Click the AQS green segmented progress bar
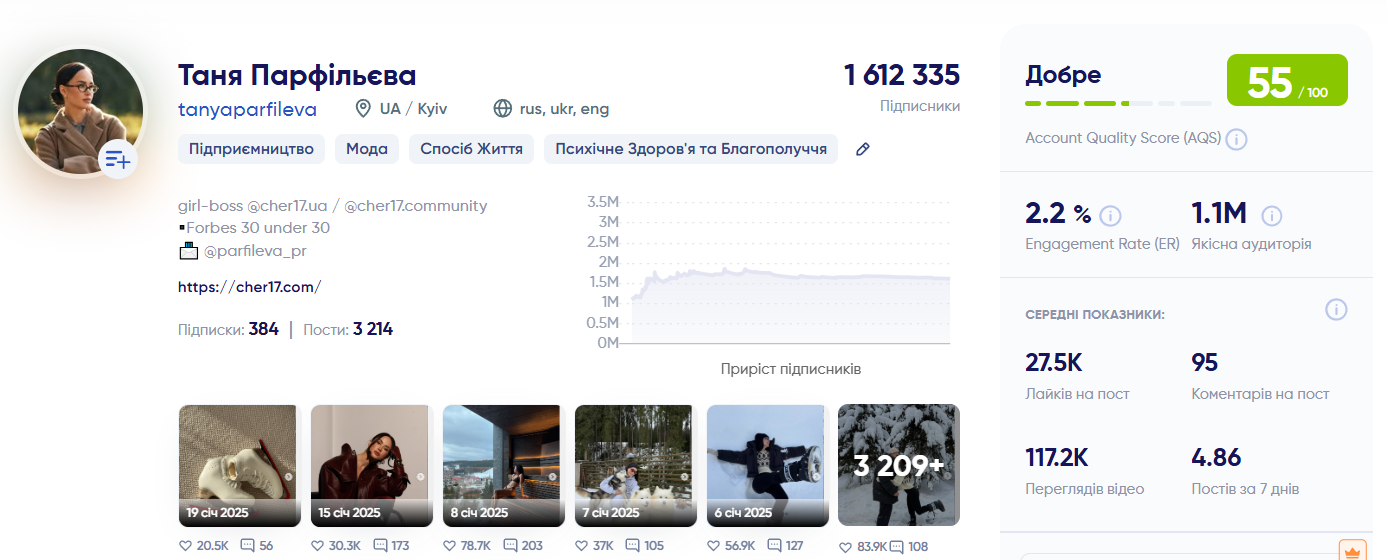Screen dimensions: 1387x560 [x=1118, y=103]
